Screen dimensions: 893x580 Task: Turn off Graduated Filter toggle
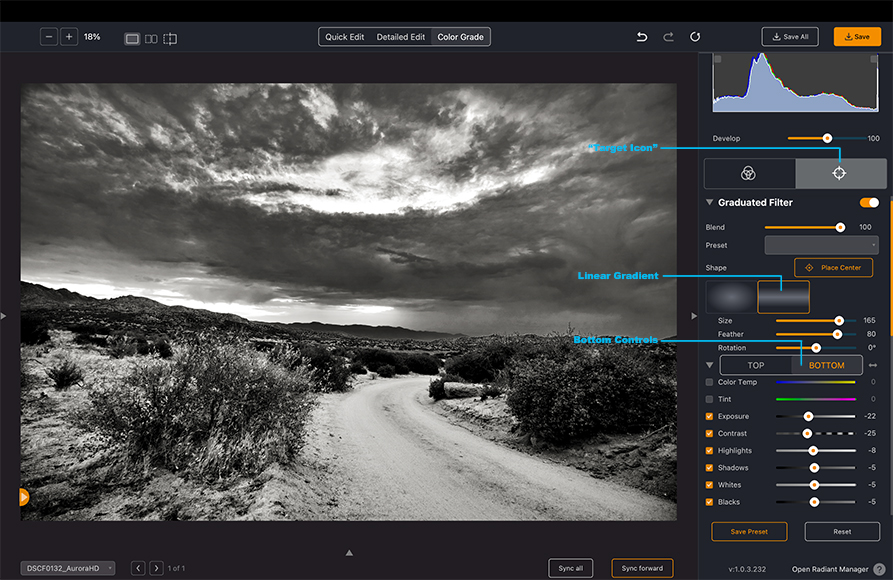tap(869, 203)
